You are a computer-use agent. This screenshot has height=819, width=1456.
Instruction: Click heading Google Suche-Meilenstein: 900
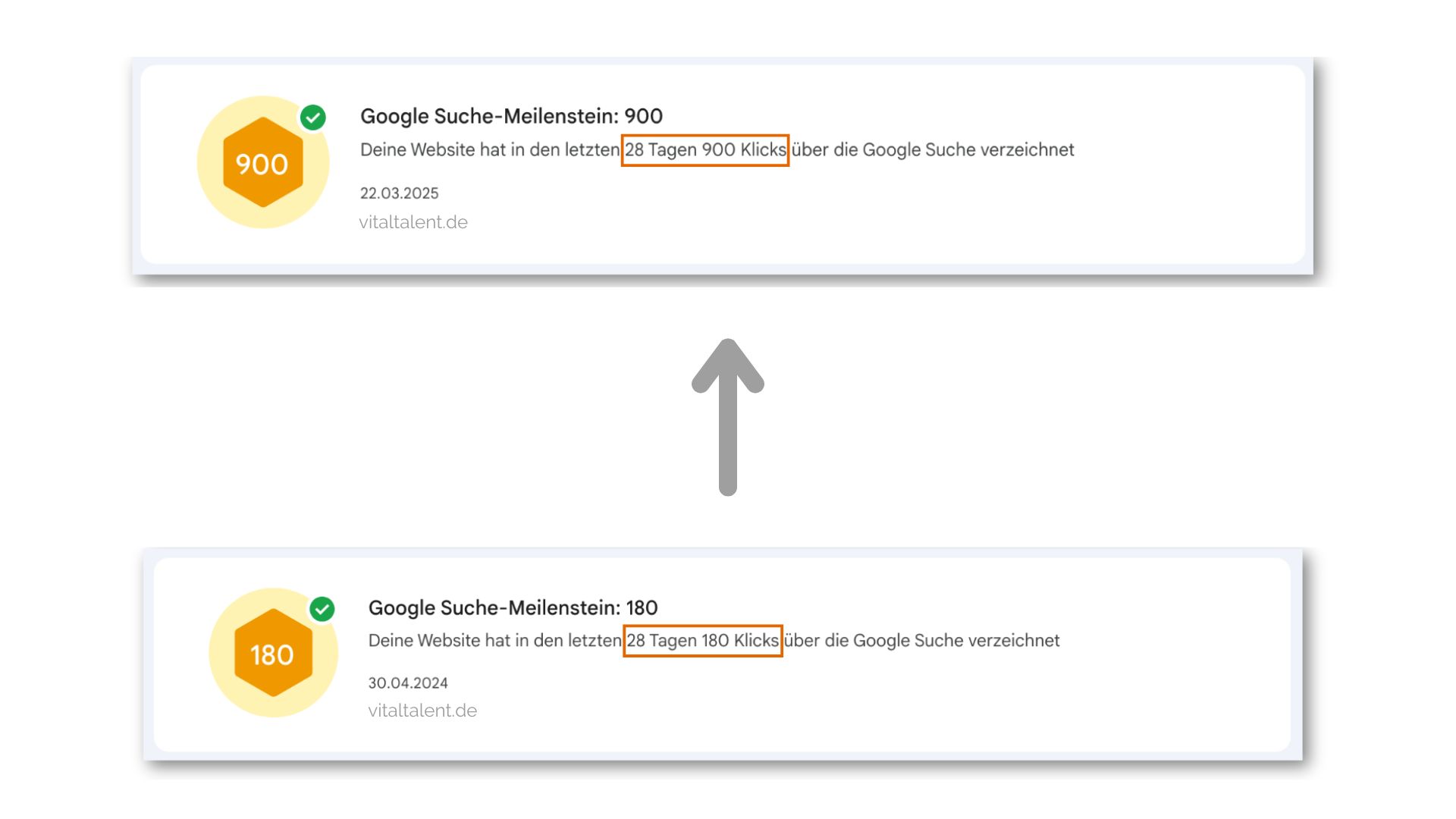tap(511, 116)
